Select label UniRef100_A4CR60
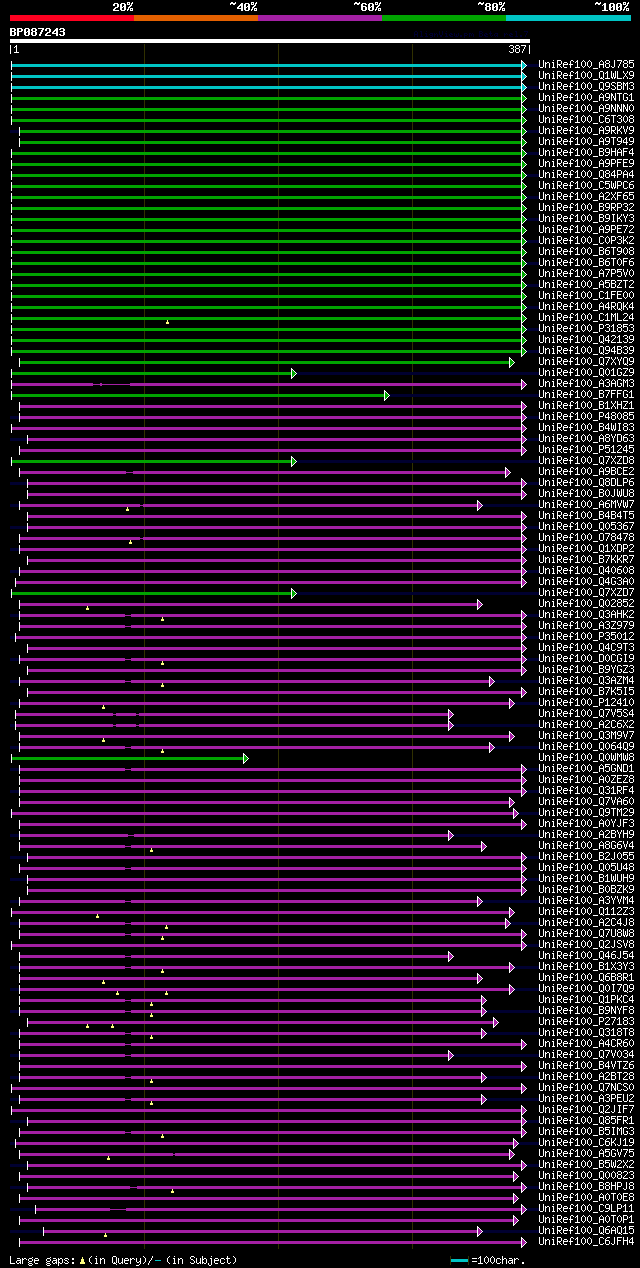This screenshot has width=640, height=1268. click(x=586, y=1043)
